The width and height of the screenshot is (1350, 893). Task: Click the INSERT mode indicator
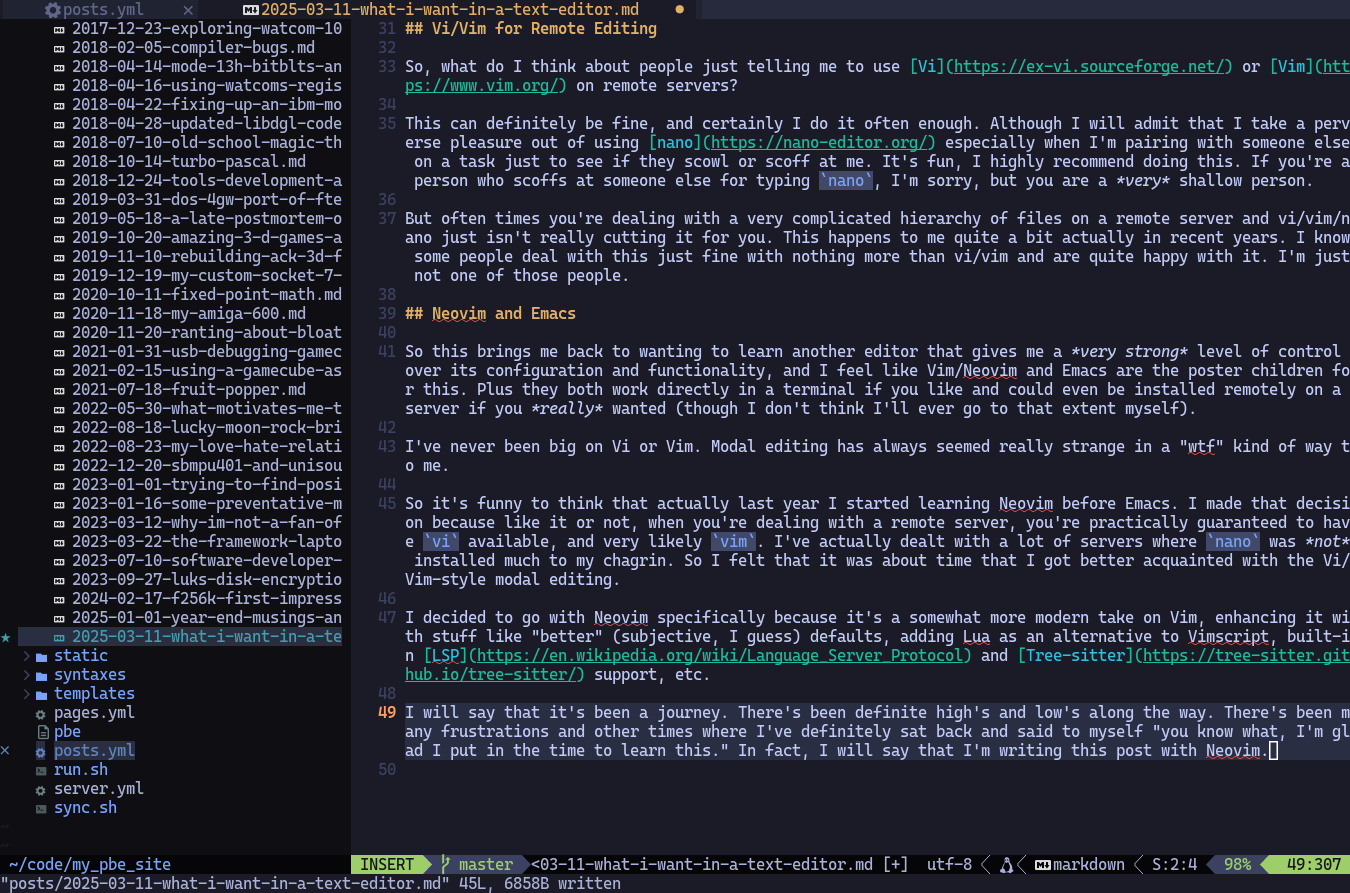tap(387, 865)
